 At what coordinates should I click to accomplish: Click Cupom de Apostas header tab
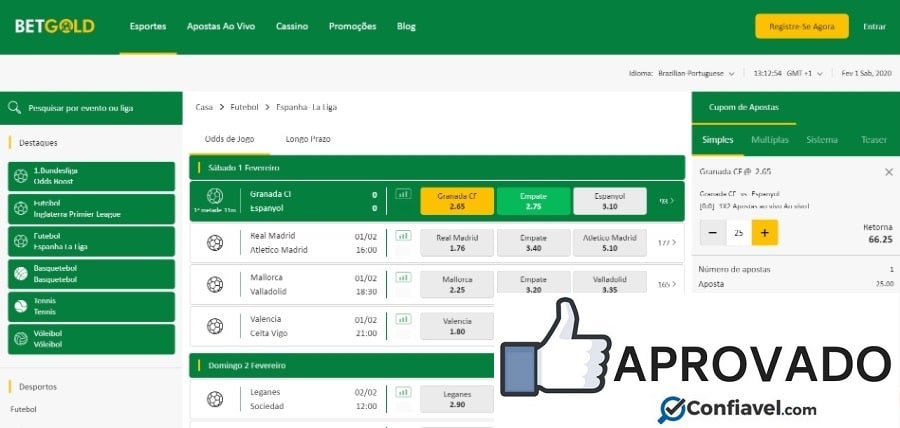pos(743,107)
